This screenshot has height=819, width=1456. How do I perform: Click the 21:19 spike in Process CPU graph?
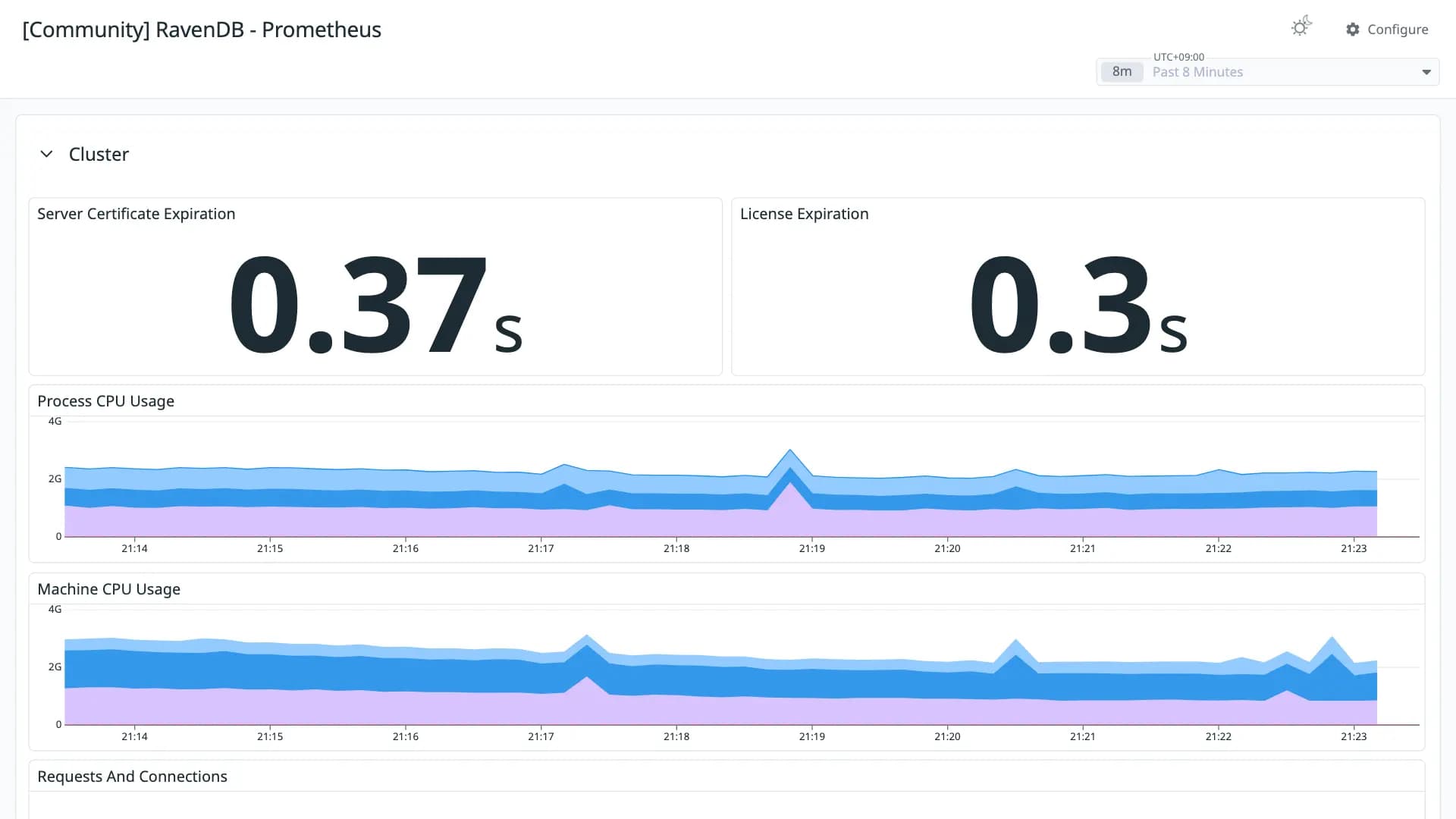(790, 450)
